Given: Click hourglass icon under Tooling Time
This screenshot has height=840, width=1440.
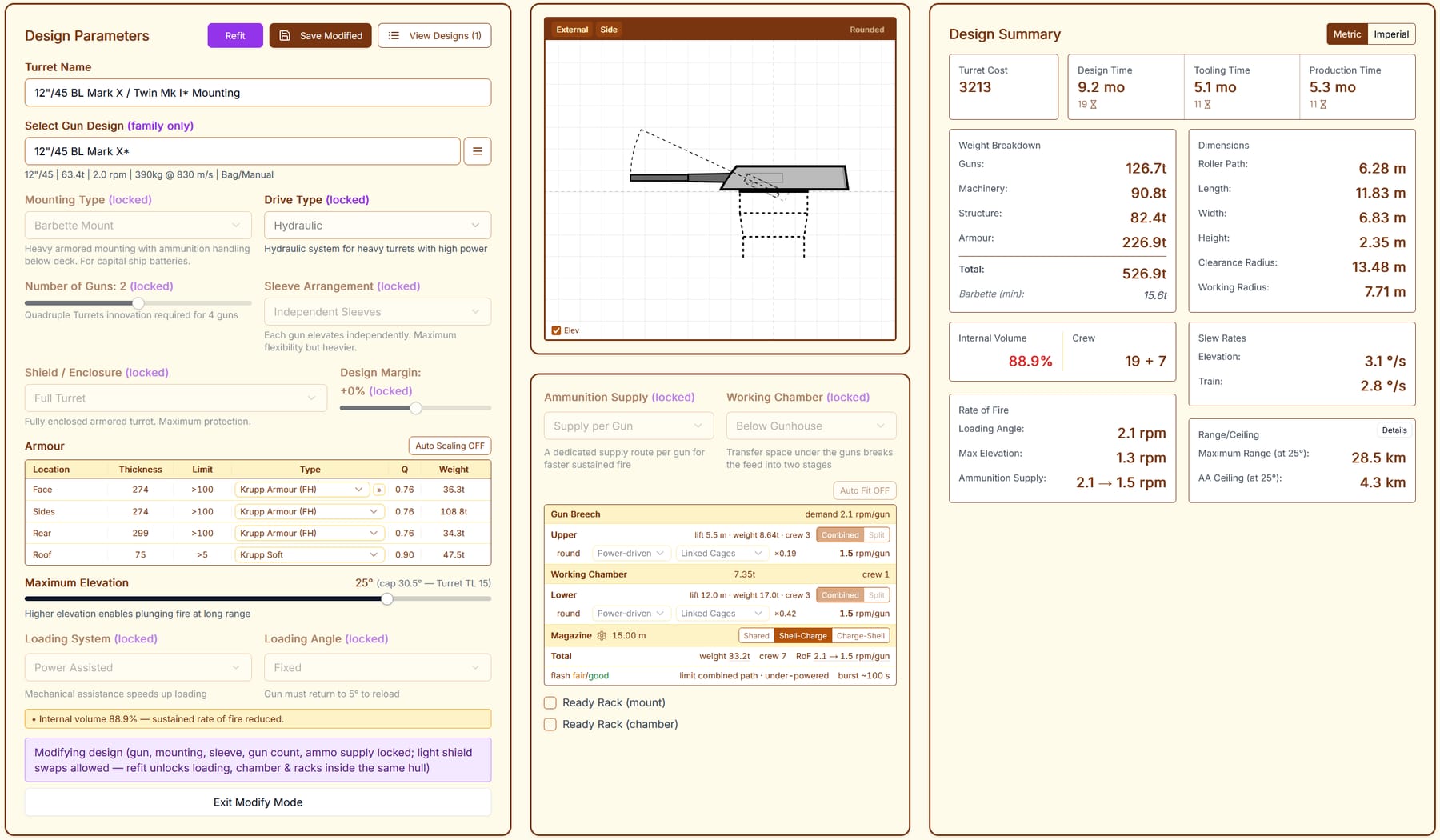Looking at the screenshot, I should click(1208, 105).
